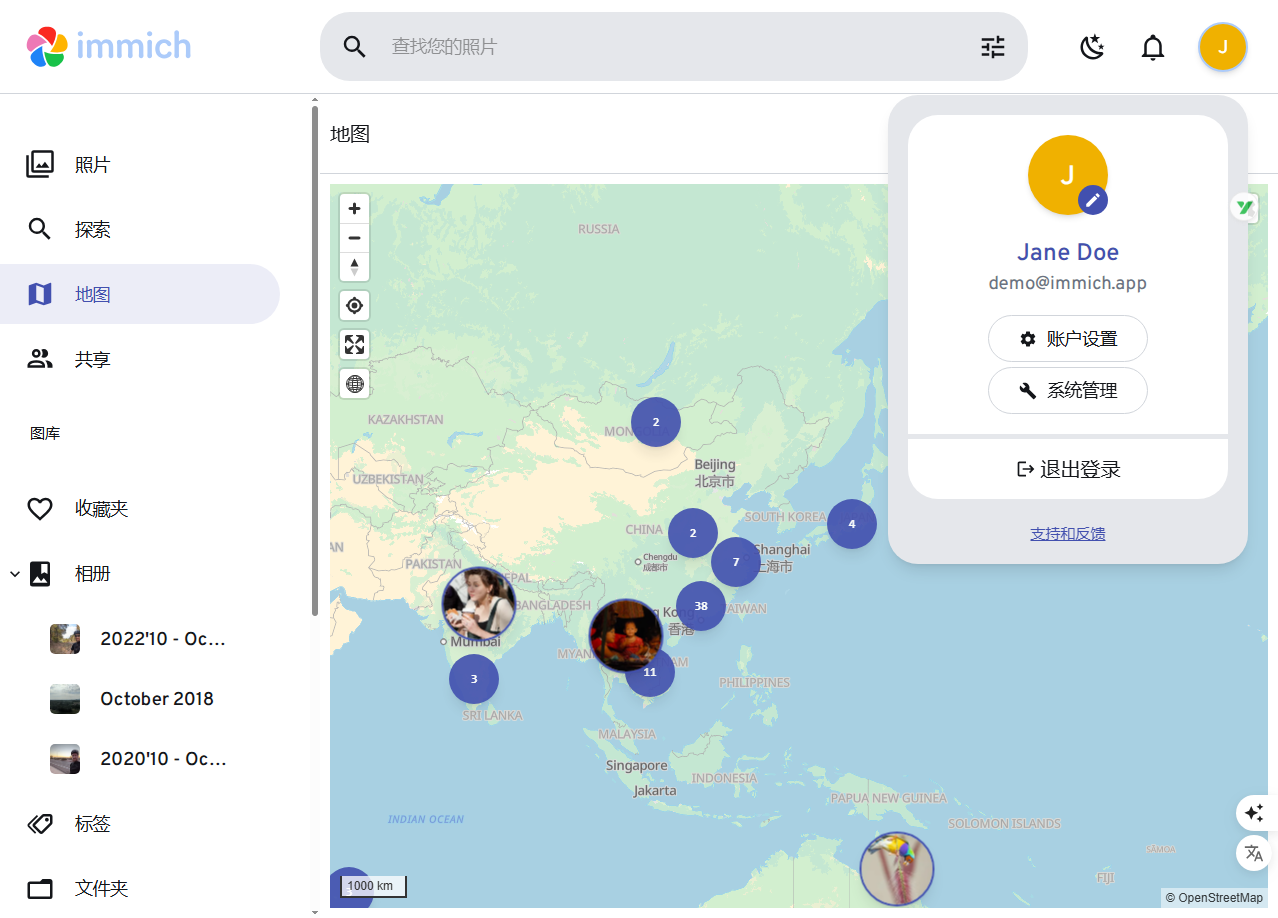Edit profile picture with pencil icon
1278x918 pixels.
point(1093,200)
